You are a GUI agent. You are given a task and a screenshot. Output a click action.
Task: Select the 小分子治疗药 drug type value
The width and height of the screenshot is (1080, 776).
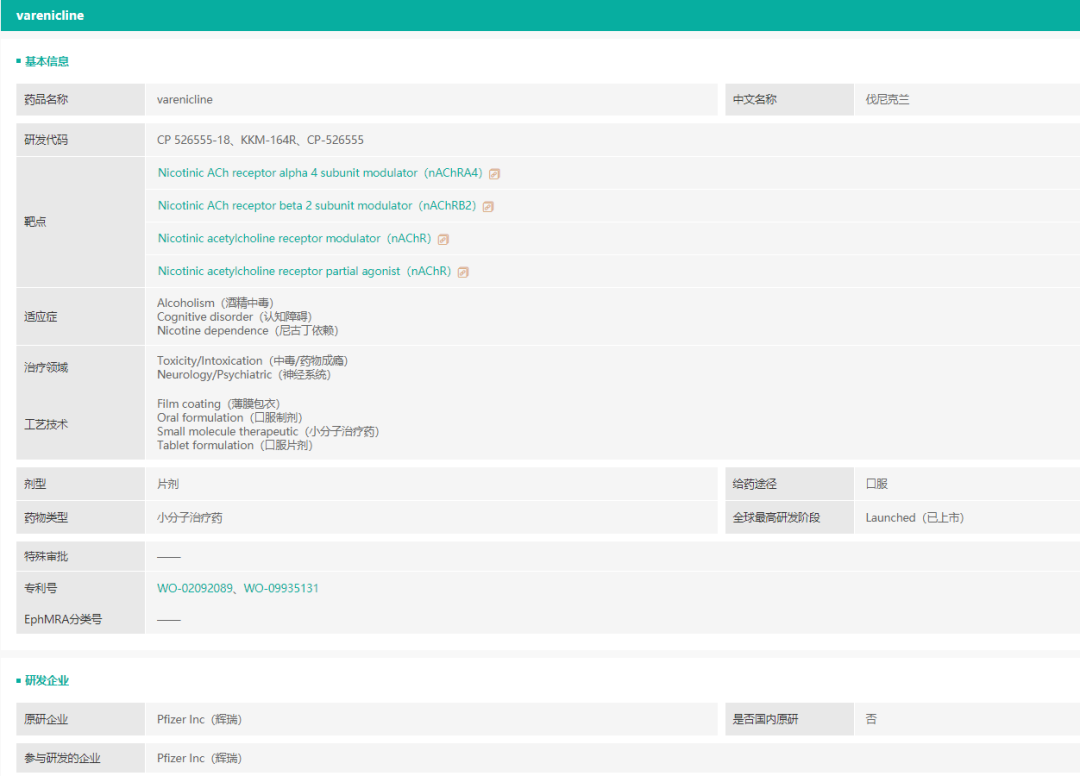[x=189, y=517]
